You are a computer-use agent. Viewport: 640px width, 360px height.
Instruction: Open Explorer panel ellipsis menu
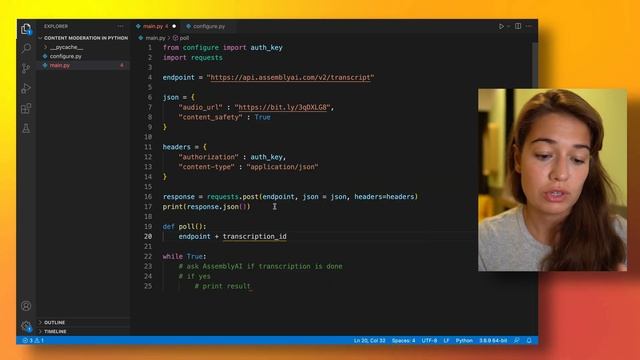120,26
